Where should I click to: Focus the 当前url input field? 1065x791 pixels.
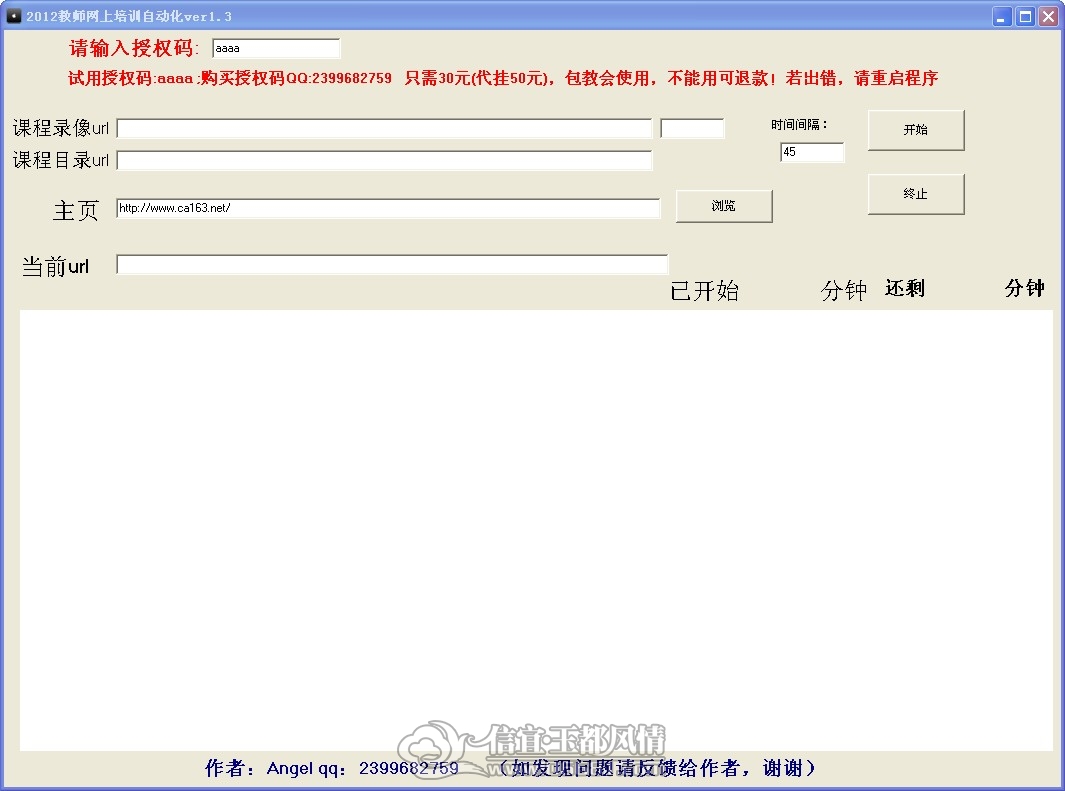click(x=392, y=264)
